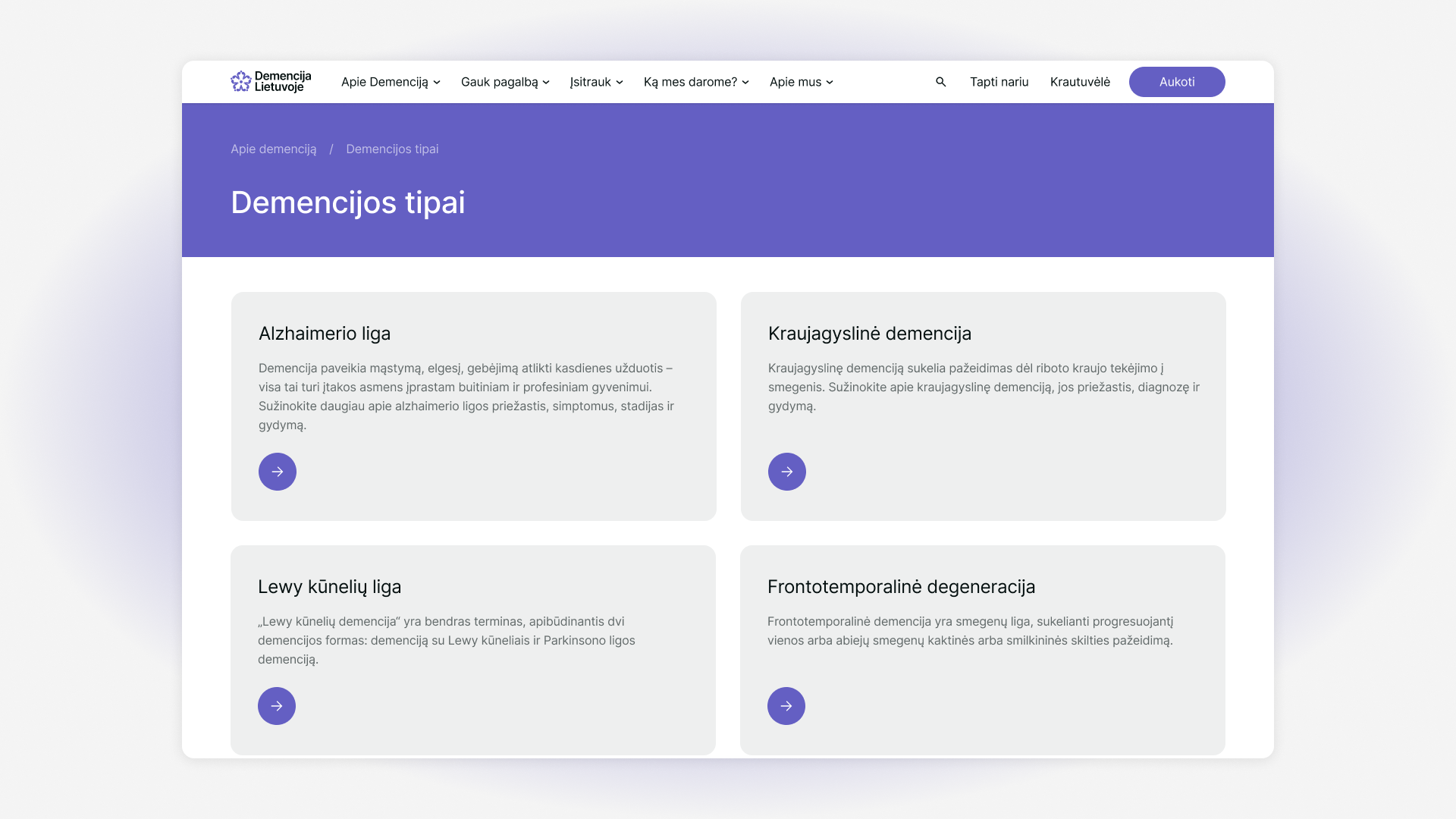
Task: Open the Įsitrauk dropdown menu
Action: (596, 82)
